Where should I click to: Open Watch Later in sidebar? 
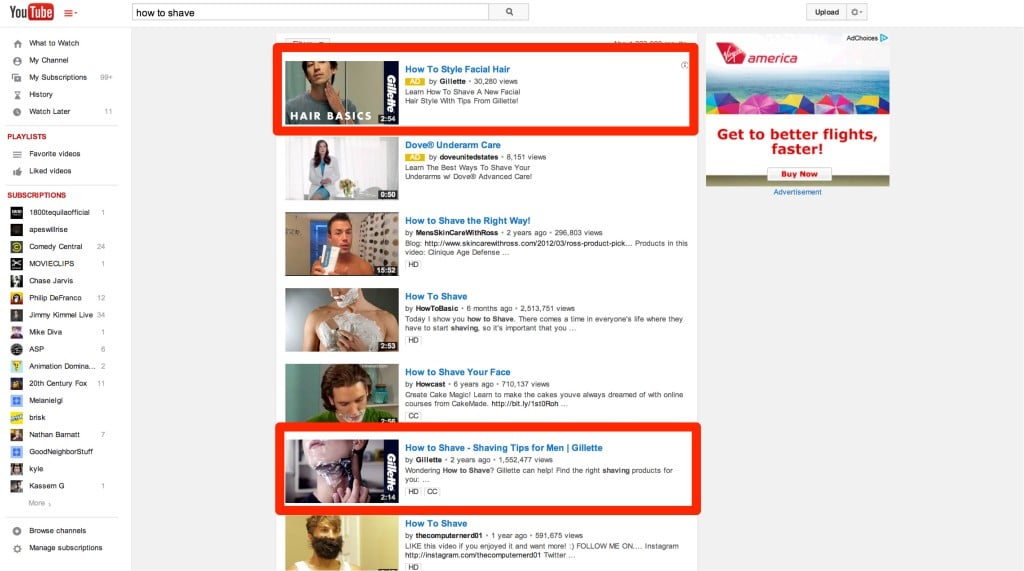click(x=49, y=111)
